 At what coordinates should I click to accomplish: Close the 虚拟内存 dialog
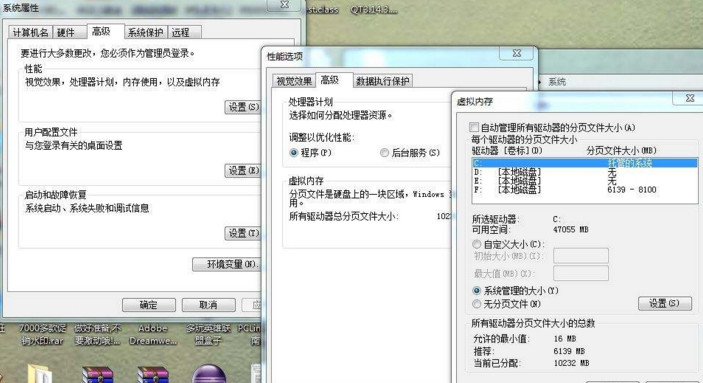tap(690, 98)
